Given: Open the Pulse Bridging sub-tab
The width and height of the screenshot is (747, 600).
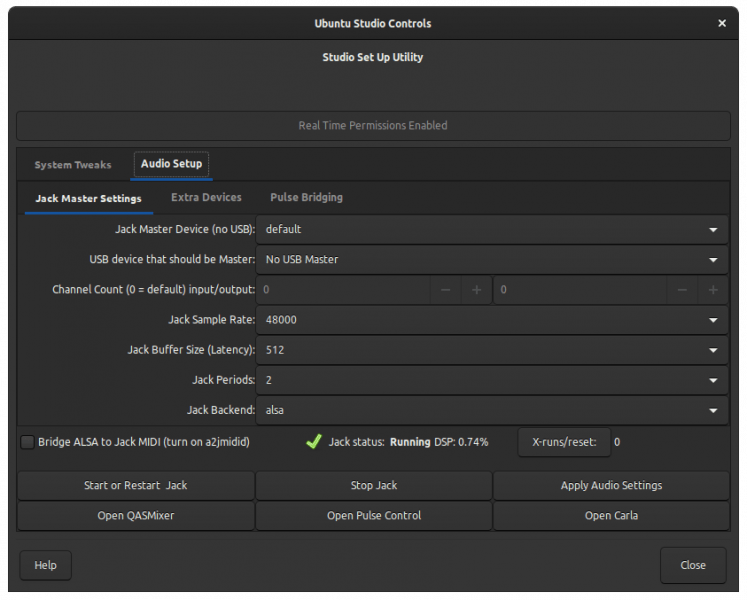Looking at the screenshot, I should (306, 197).
